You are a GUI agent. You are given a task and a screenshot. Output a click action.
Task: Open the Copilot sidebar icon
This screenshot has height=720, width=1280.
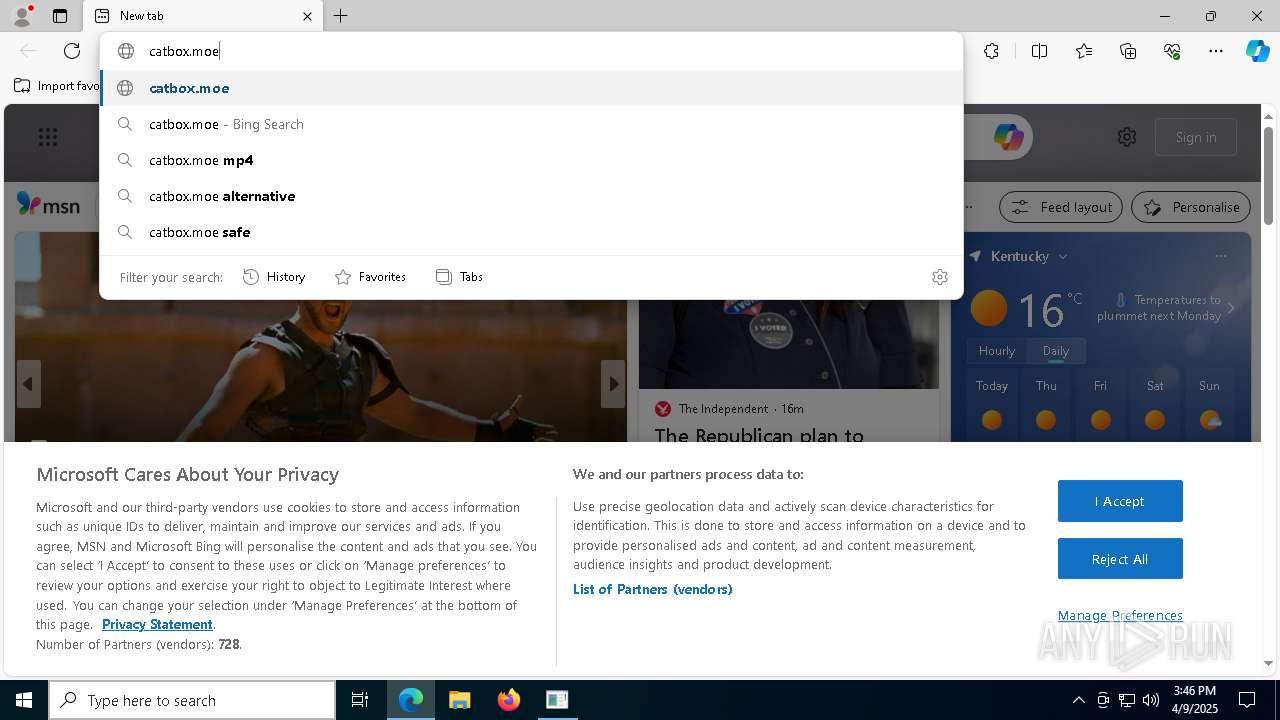(1257, 51)
